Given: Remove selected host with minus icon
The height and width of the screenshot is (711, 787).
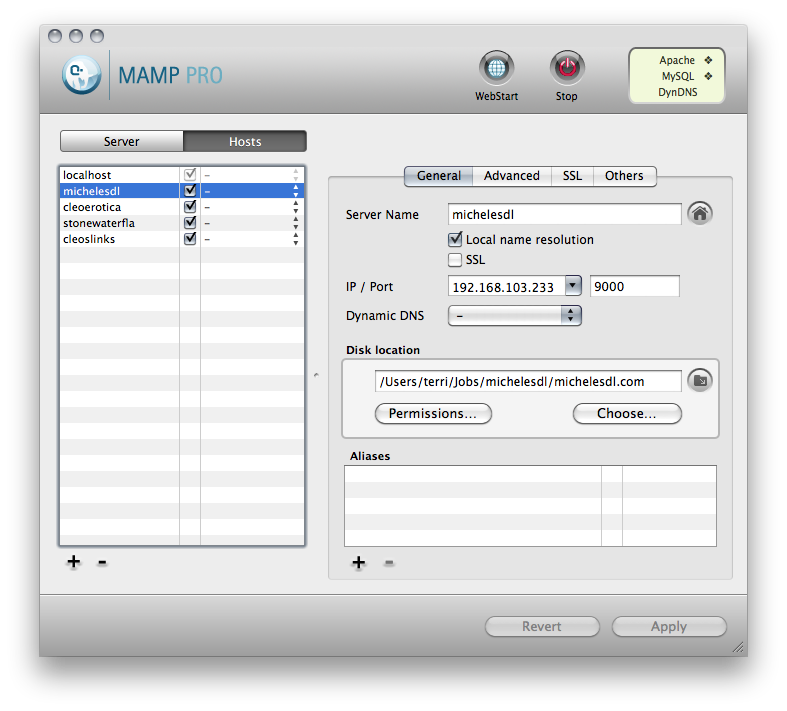Looking at the screenshot, I should coord(102,562).
